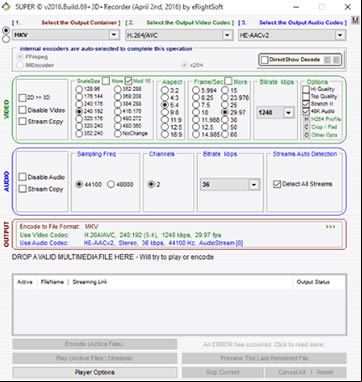The image size is (362, 382).
Task: Set frame rate to 60
Action: 225,134
